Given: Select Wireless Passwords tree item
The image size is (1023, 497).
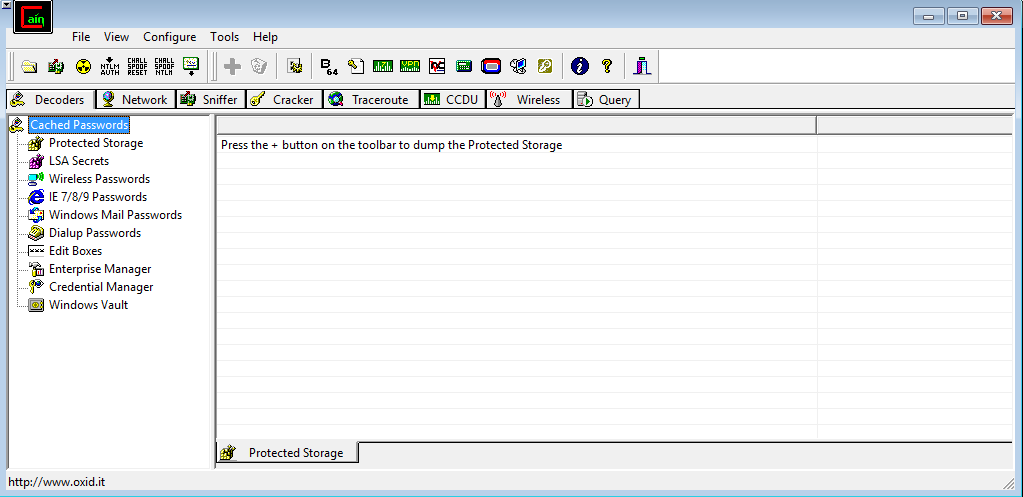Looking at the screenshot, I should tap(98, 179).
